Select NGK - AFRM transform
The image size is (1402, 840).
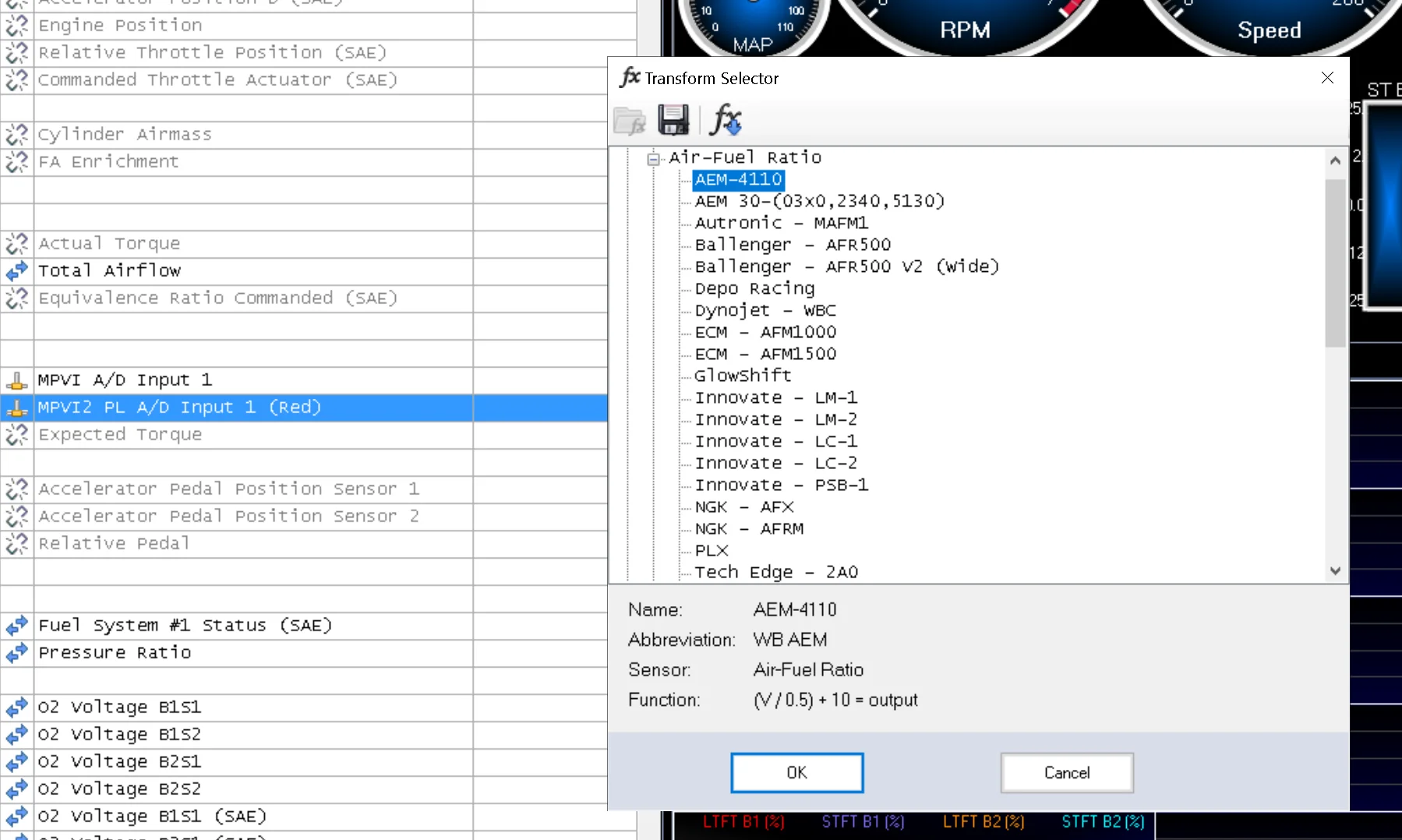pos(749,528)
